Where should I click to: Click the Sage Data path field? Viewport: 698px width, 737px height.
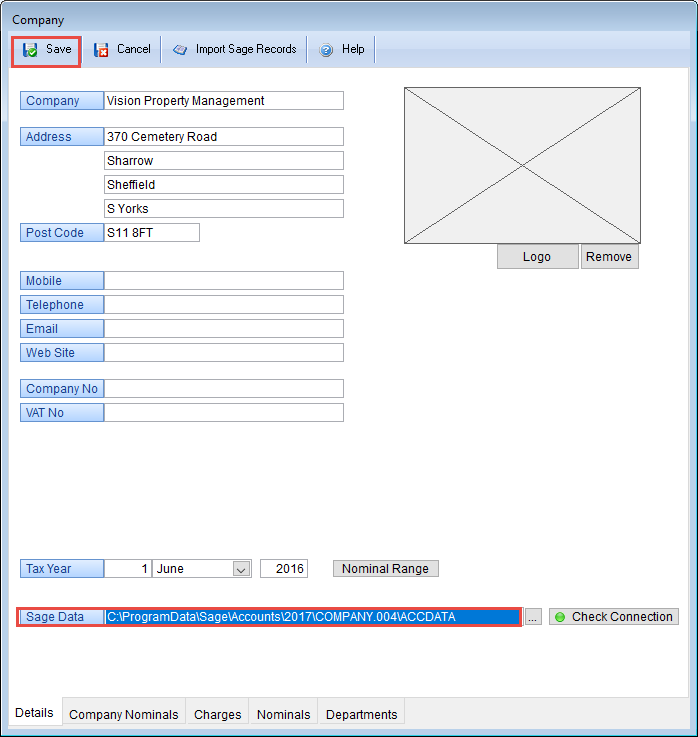pyautogui.click(x=313, y=617)
